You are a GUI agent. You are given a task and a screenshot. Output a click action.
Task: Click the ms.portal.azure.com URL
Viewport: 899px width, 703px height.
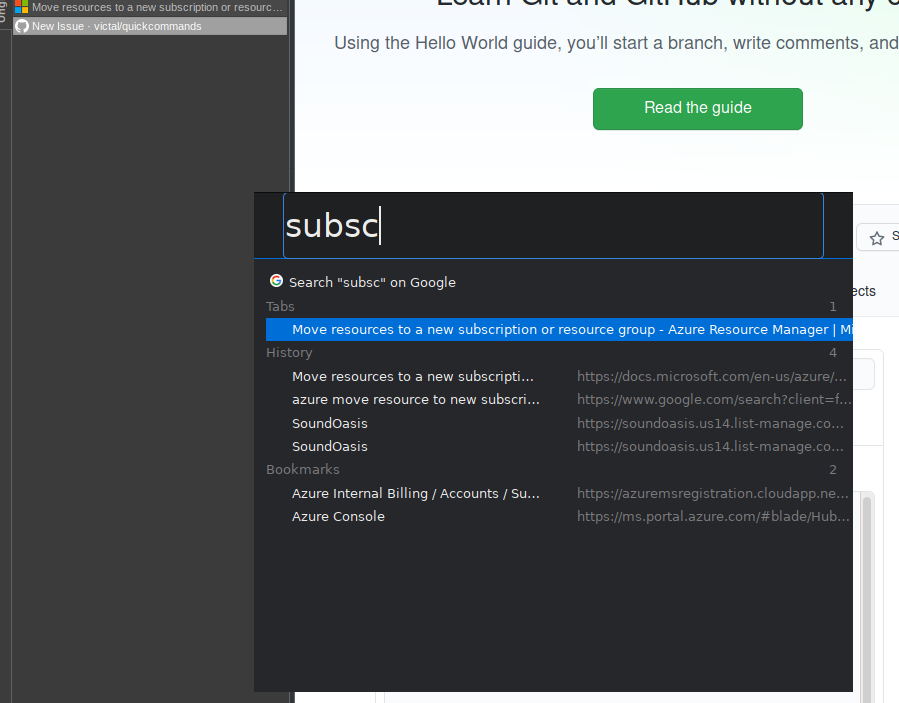[x=713, y=517]
